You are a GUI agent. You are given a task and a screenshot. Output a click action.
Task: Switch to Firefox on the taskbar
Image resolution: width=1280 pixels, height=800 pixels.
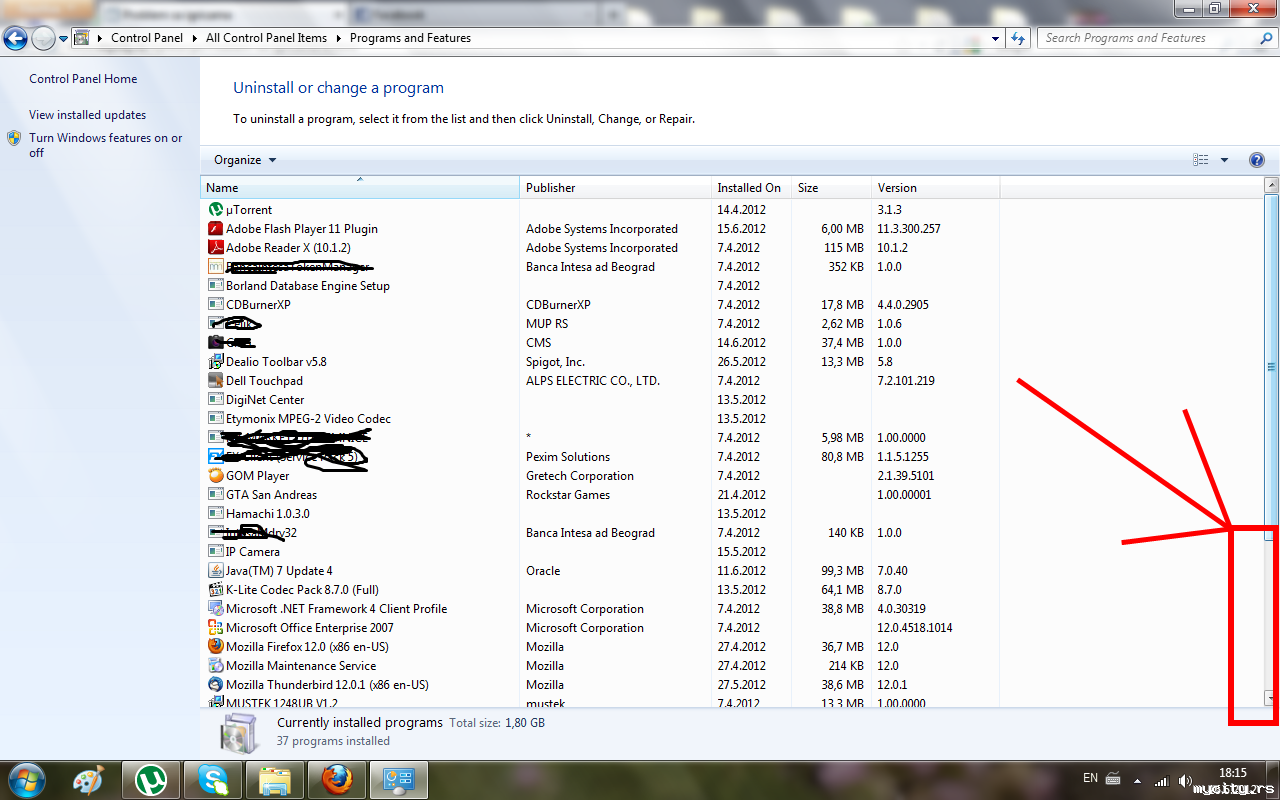[x=337, y=779]
